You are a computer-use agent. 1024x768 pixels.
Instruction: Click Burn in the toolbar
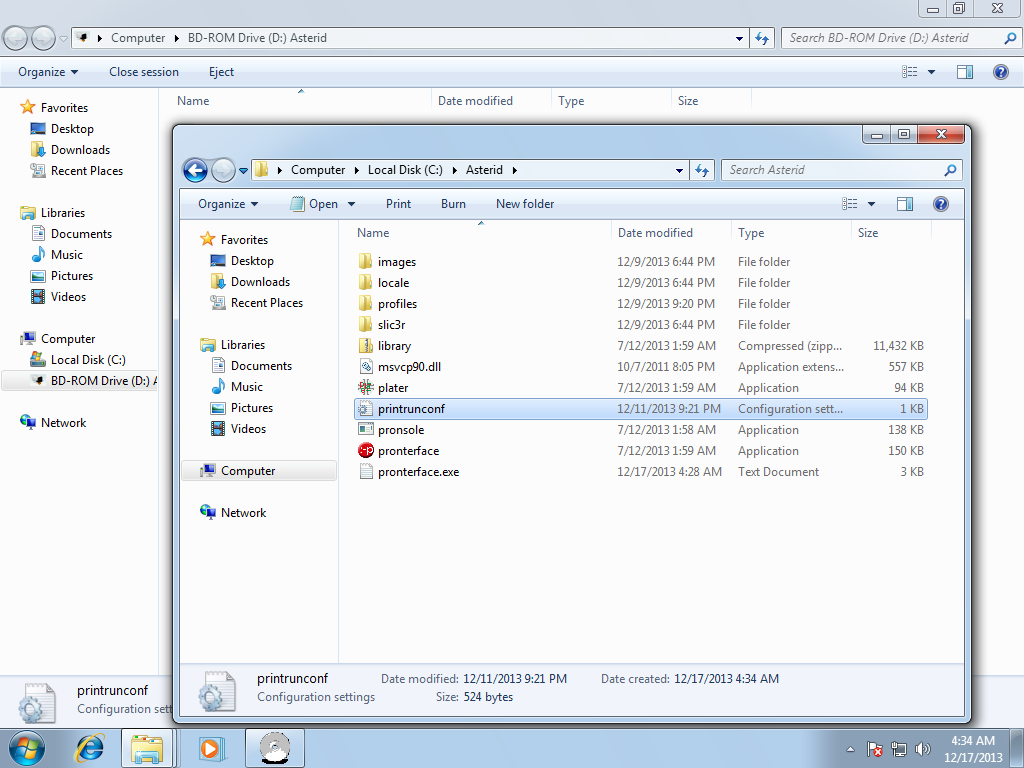[453, 204]
